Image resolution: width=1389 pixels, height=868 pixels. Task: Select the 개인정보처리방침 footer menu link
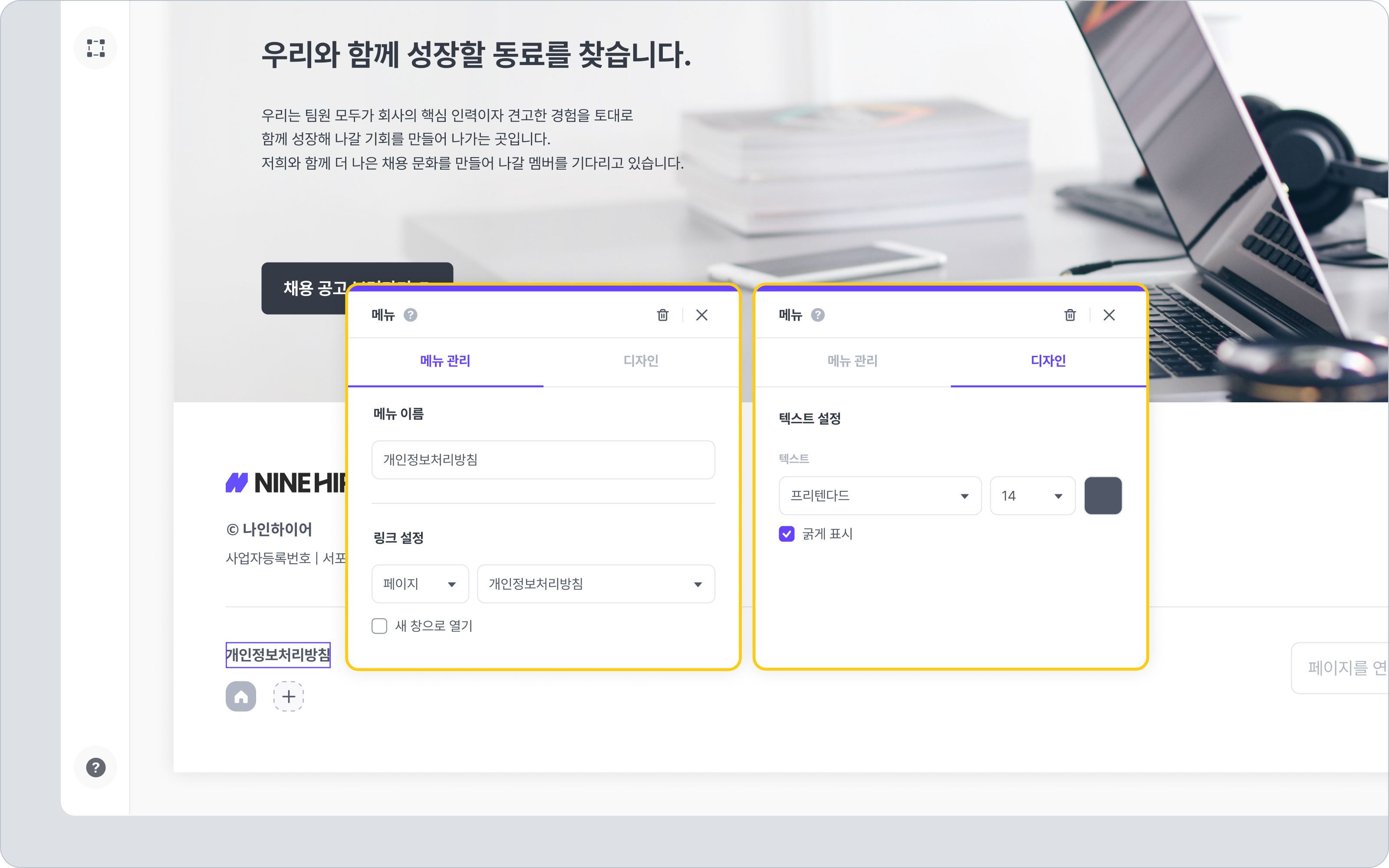[x=278, y=654]
